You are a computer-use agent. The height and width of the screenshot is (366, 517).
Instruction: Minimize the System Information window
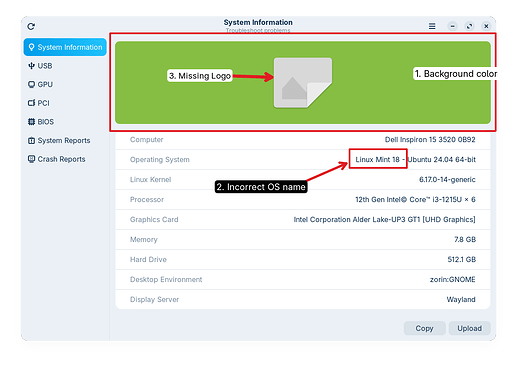tap(452, 26)
